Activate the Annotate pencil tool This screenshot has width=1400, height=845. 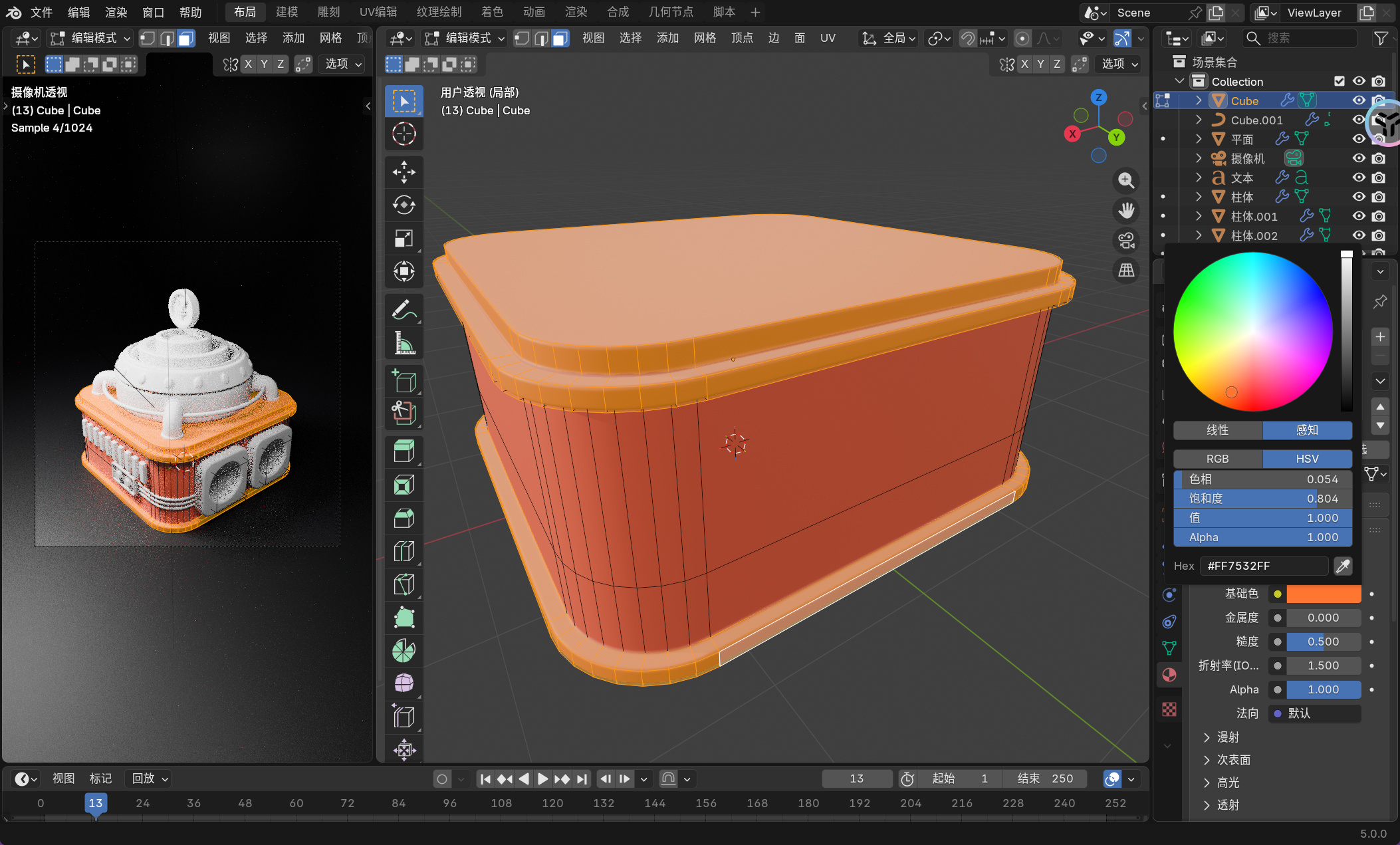[404, 310]
